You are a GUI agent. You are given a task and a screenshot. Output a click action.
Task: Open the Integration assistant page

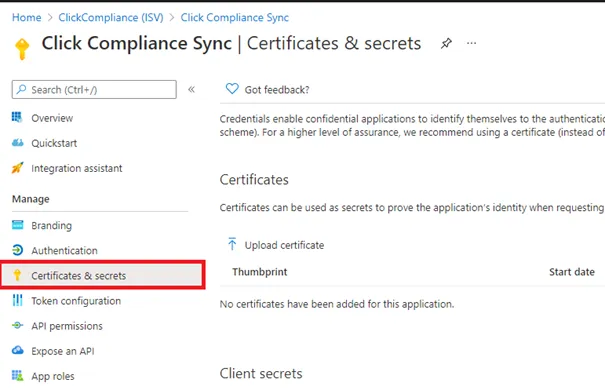[x=77, y=168]
